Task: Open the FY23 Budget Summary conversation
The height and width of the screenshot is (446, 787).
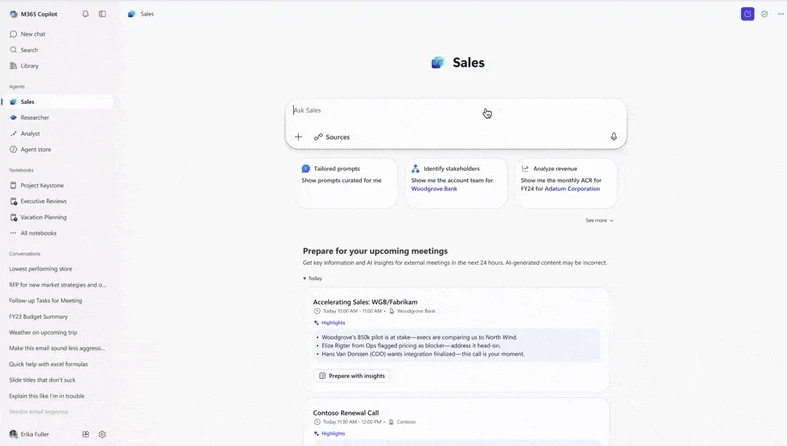Action: point(38,317)
